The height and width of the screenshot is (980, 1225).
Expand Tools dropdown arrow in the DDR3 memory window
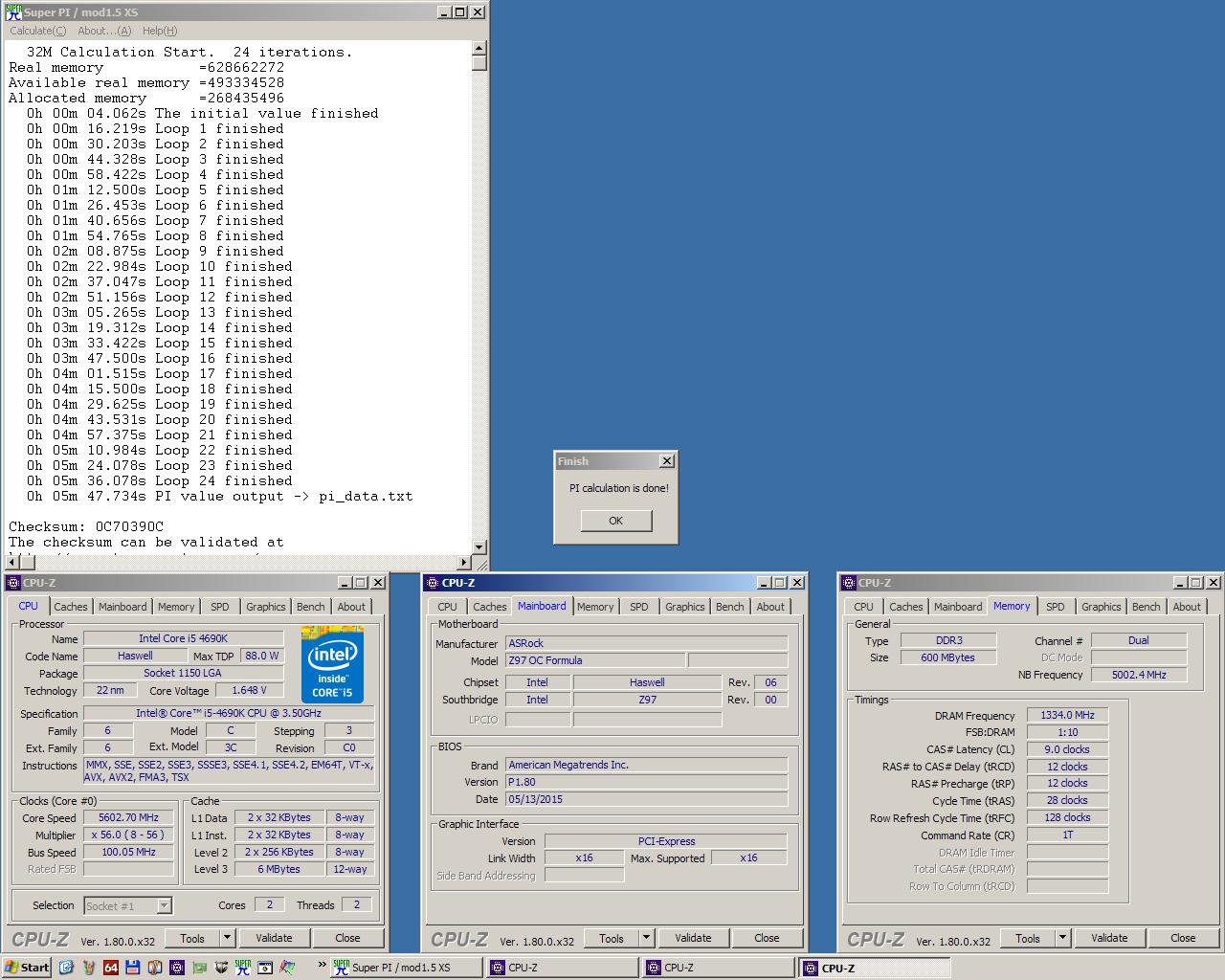(1062, 939)
